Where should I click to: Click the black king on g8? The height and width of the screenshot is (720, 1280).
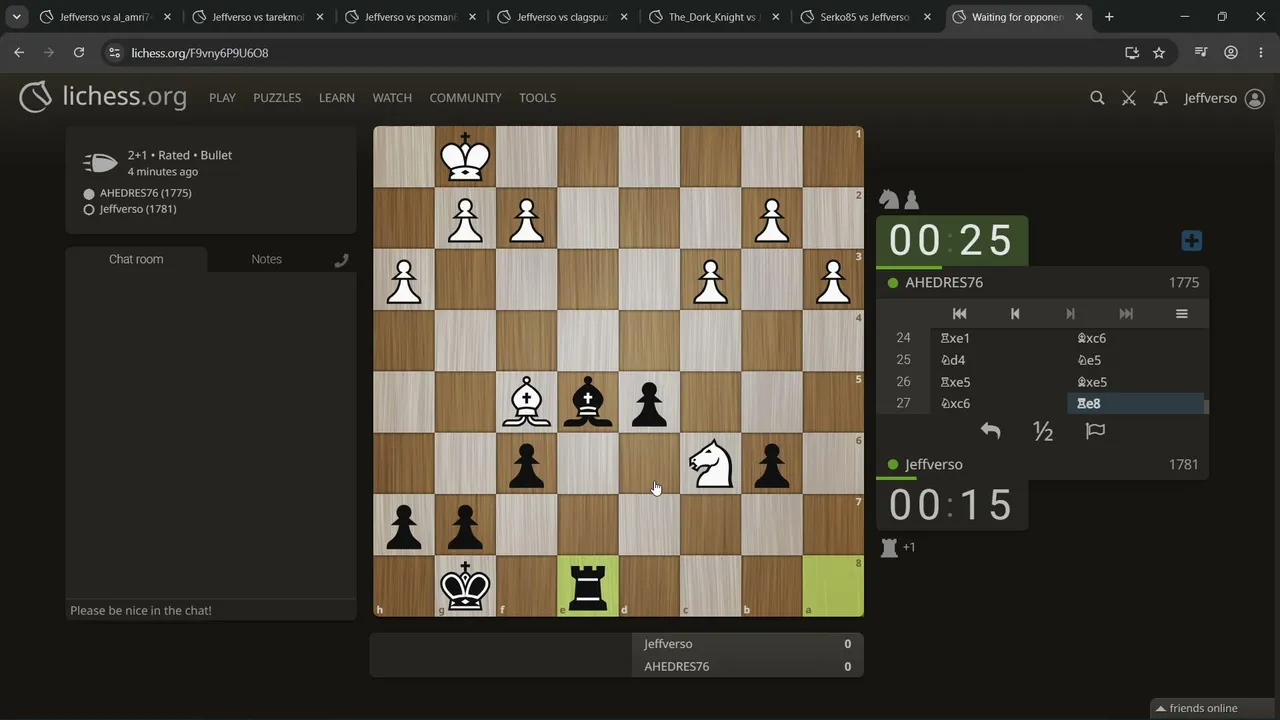pos(465,586)
